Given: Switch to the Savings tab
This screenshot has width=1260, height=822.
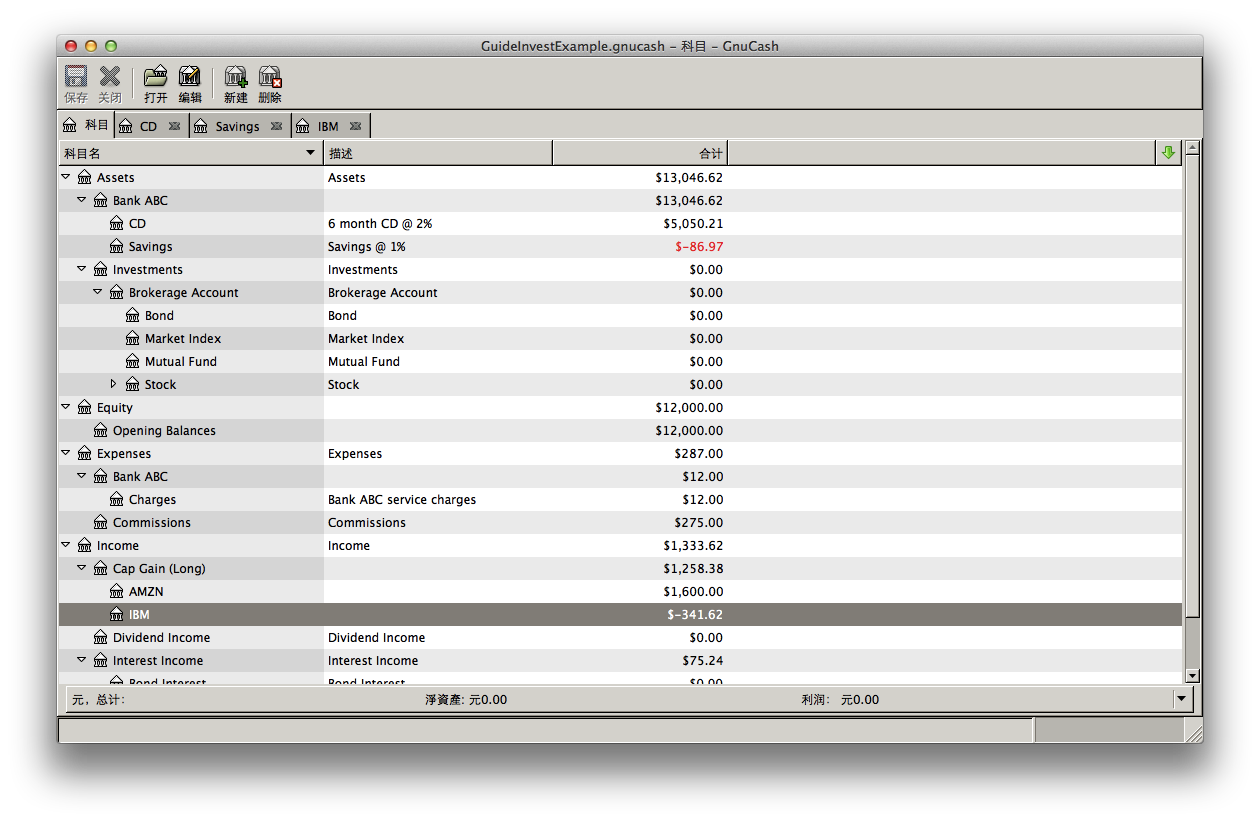Looking at the screenshot, I should coord(237,127).
